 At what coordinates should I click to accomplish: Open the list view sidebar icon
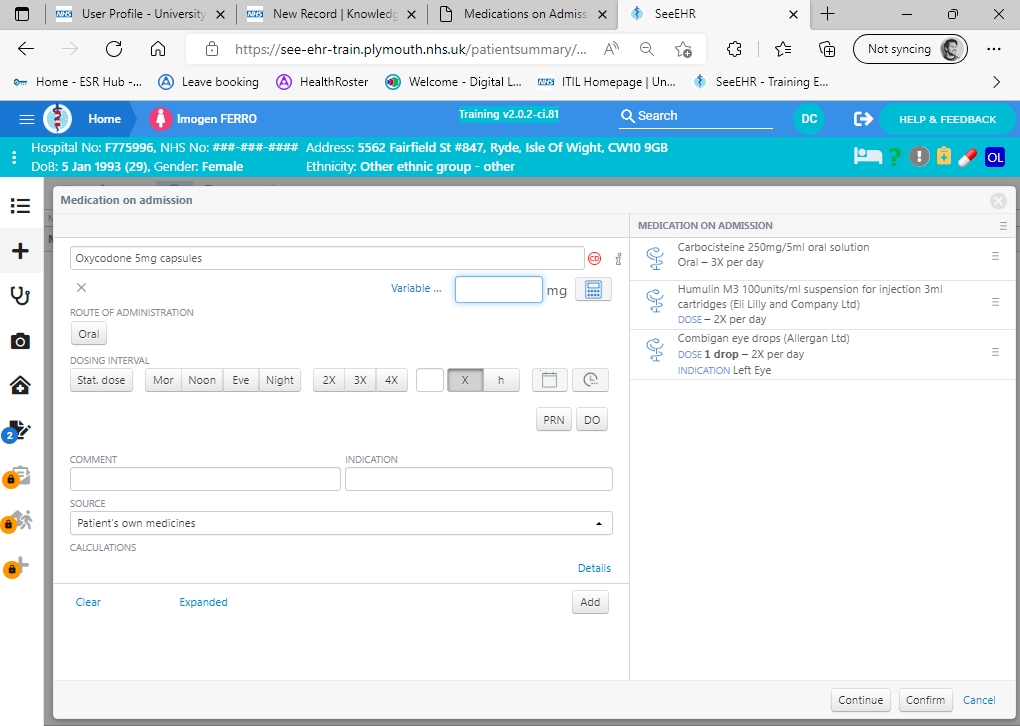click(20, 206)
